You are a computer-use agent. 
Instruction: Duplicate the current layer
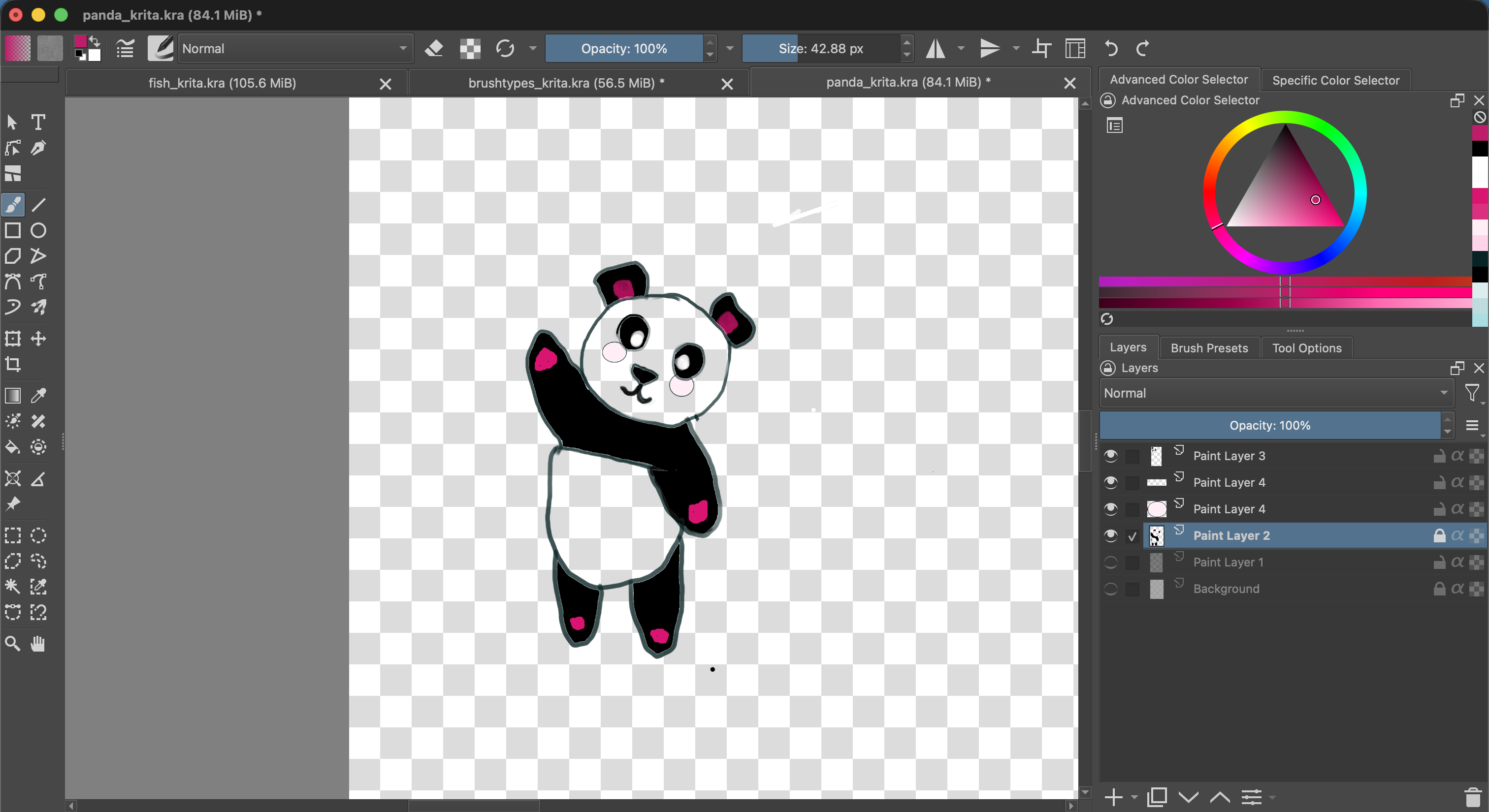point(1157,798)
